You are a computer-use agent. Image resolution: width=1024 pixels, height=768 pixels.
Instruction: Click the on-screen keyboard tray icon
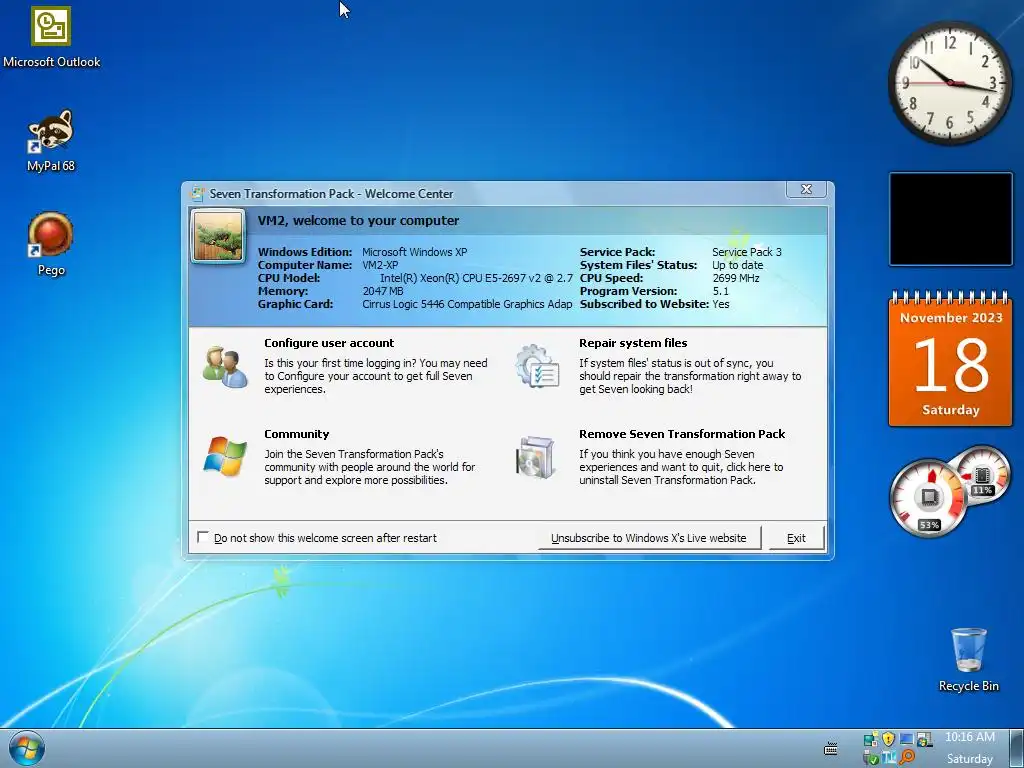click(x=831, y=750)
